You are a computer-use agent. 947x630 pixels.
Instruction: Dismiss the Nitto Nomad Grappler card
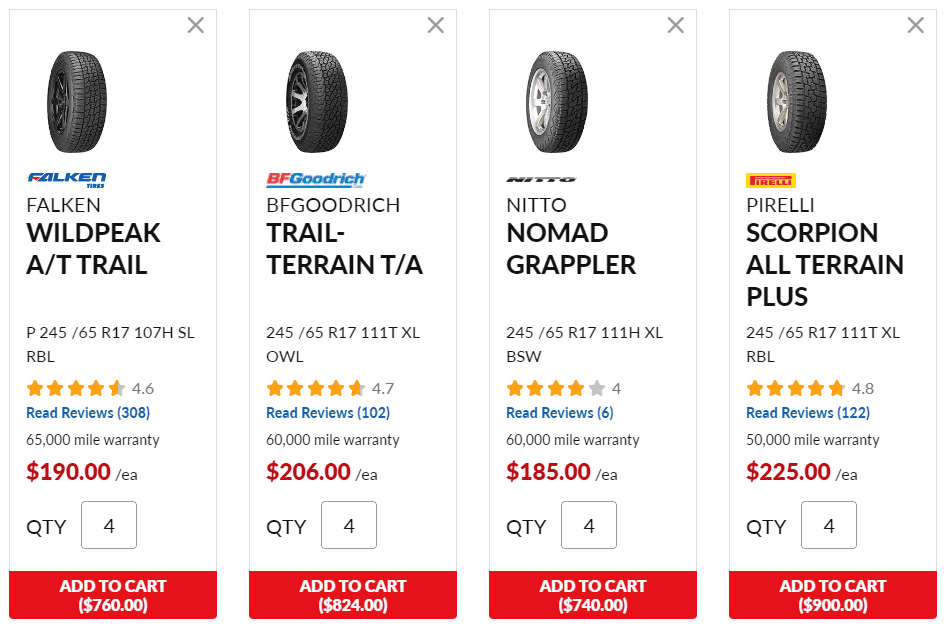(x=676, y=25)
